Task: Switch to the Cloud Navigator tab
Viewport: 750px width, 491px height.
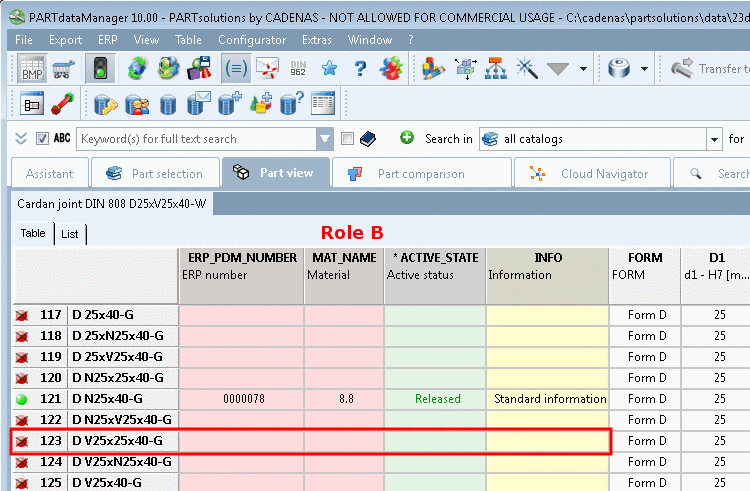Action: click(x=592, y=173)
